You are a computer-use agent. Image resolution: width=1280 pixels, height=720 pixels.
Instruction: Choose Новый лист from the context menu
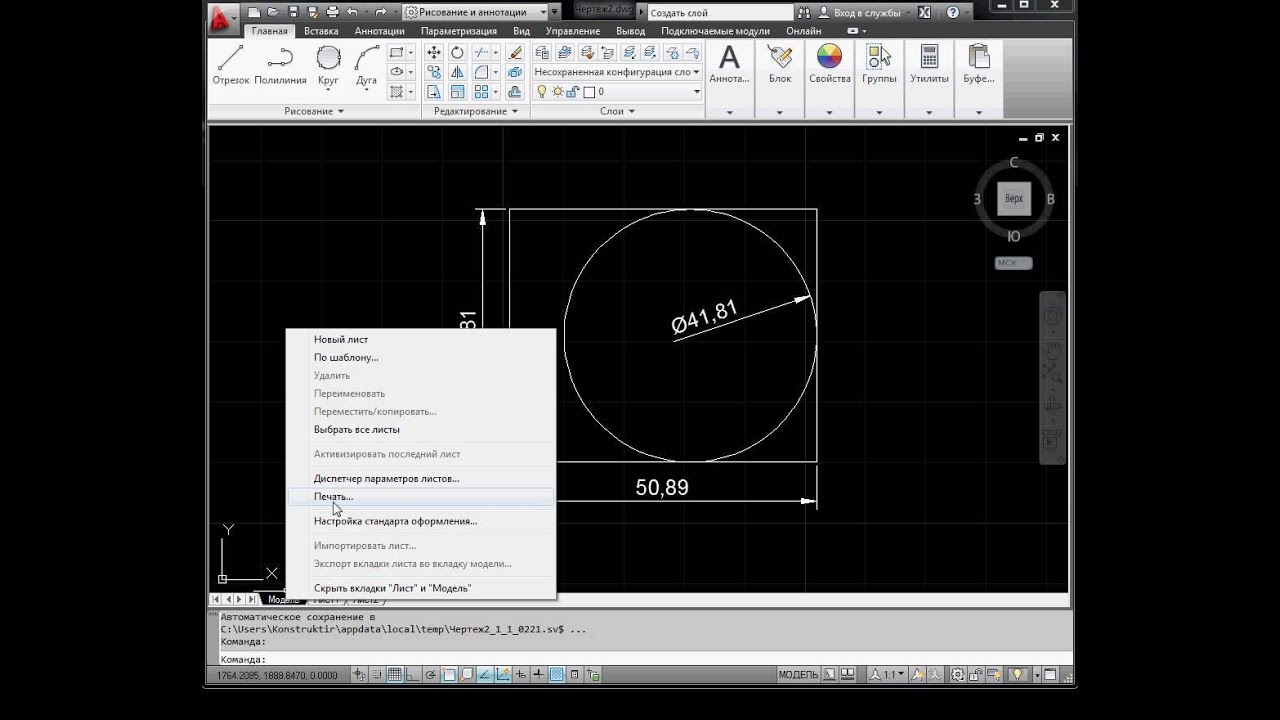(x=420, y=340)
